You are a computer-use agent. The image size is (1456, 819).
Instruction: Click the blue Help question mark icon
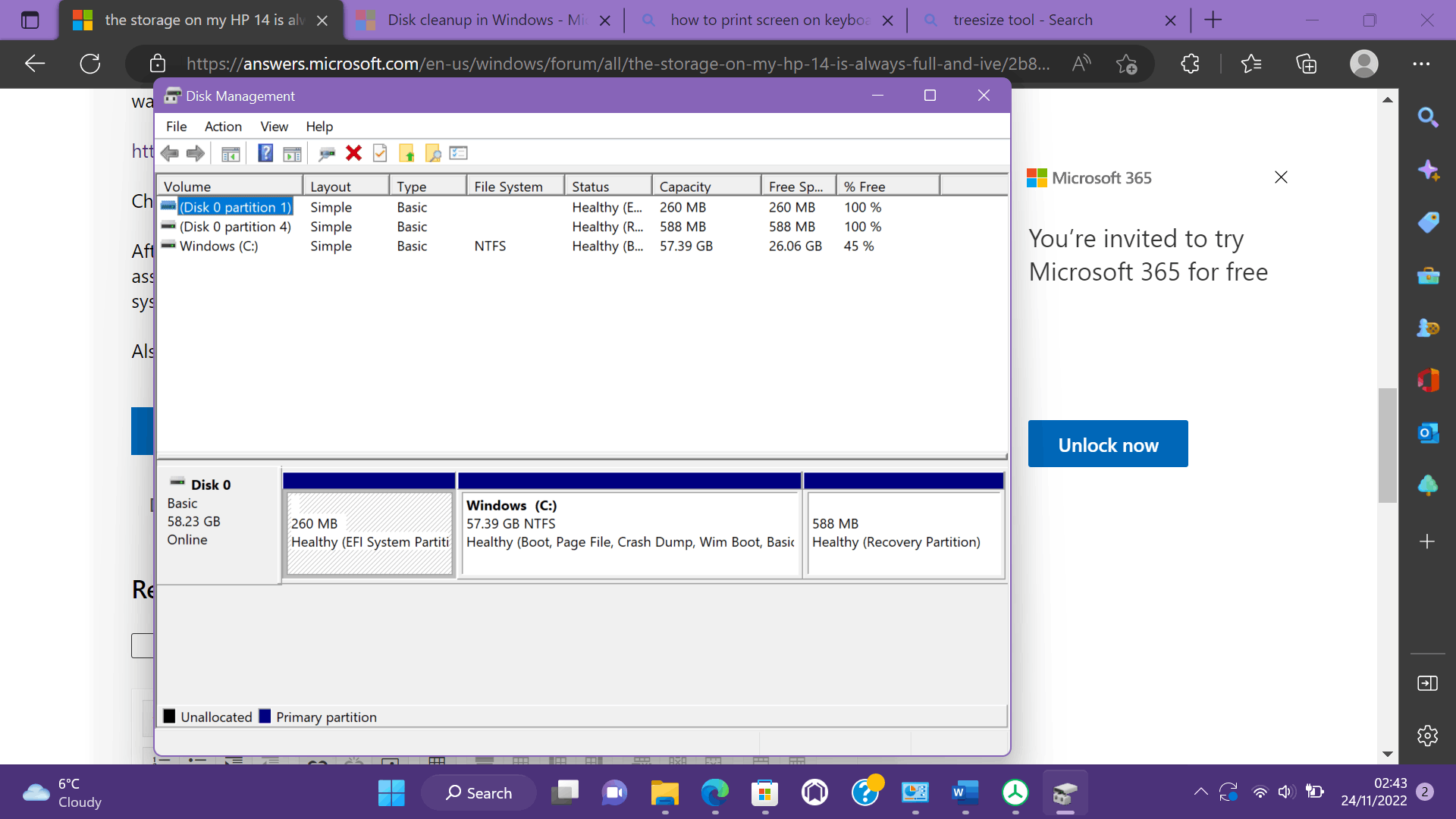pyautogui.click(x=265, y=153)
